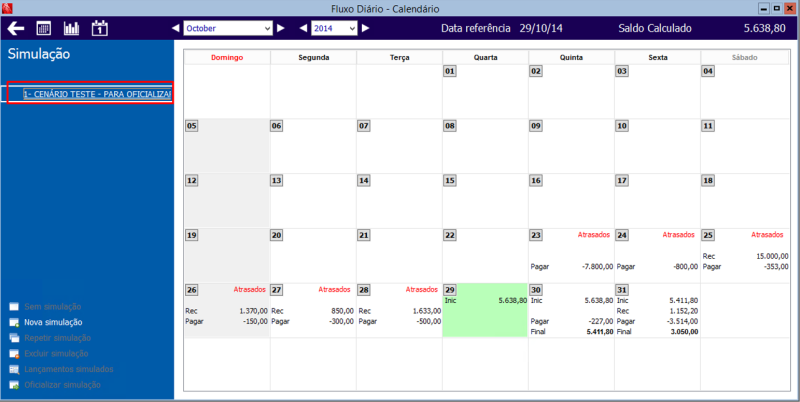Select day 01 in calendar
The width and height of the screenshot is (800, 402).
pos(449,71)
